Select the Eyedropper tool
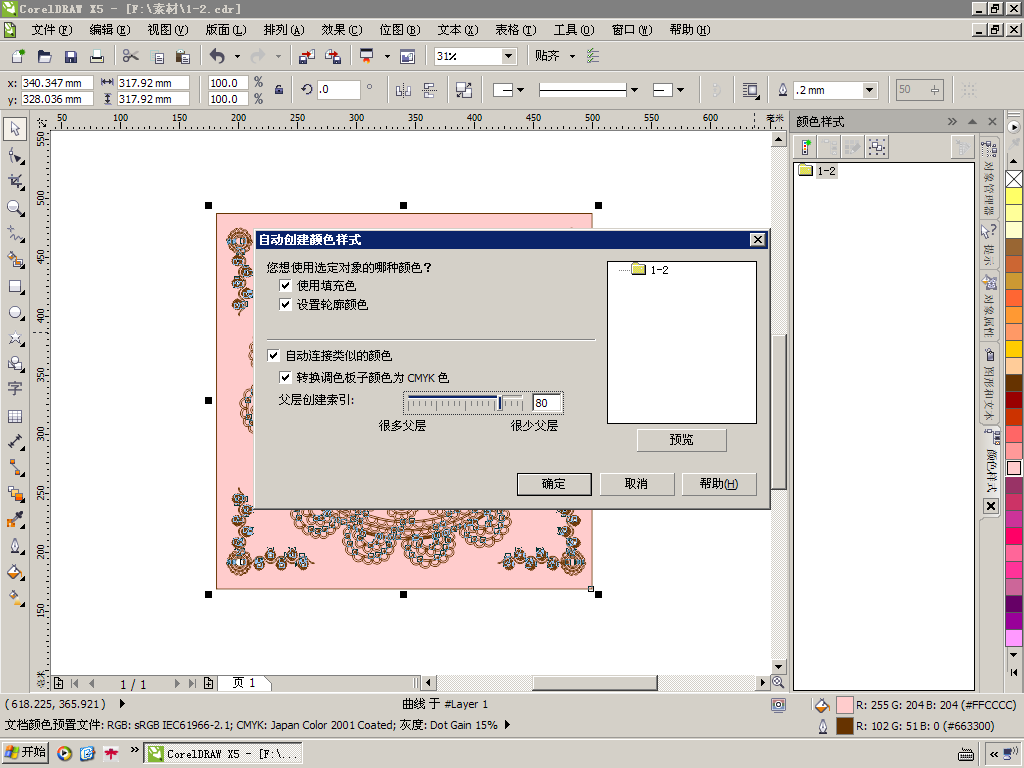Screen dimensions: 1024x768 click(x=15, y=520)
